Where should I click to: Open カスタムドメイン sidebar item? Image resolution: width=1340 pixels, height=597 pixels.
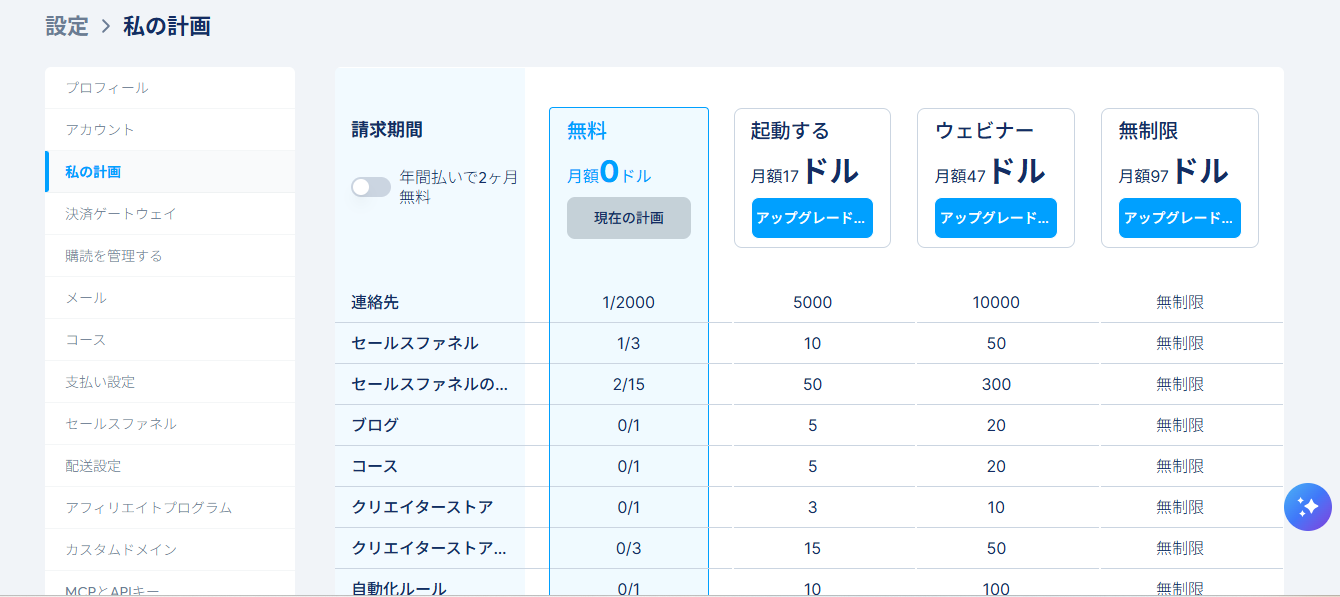click(x=170, y=550)
